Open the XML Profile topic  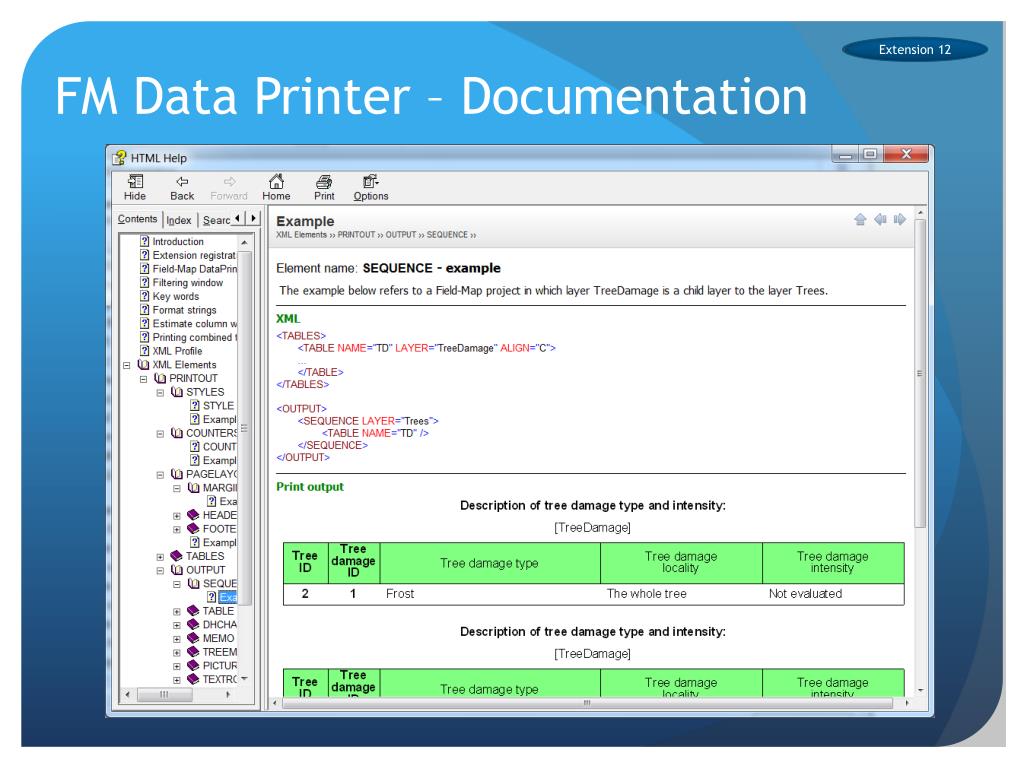click(177, 351)
